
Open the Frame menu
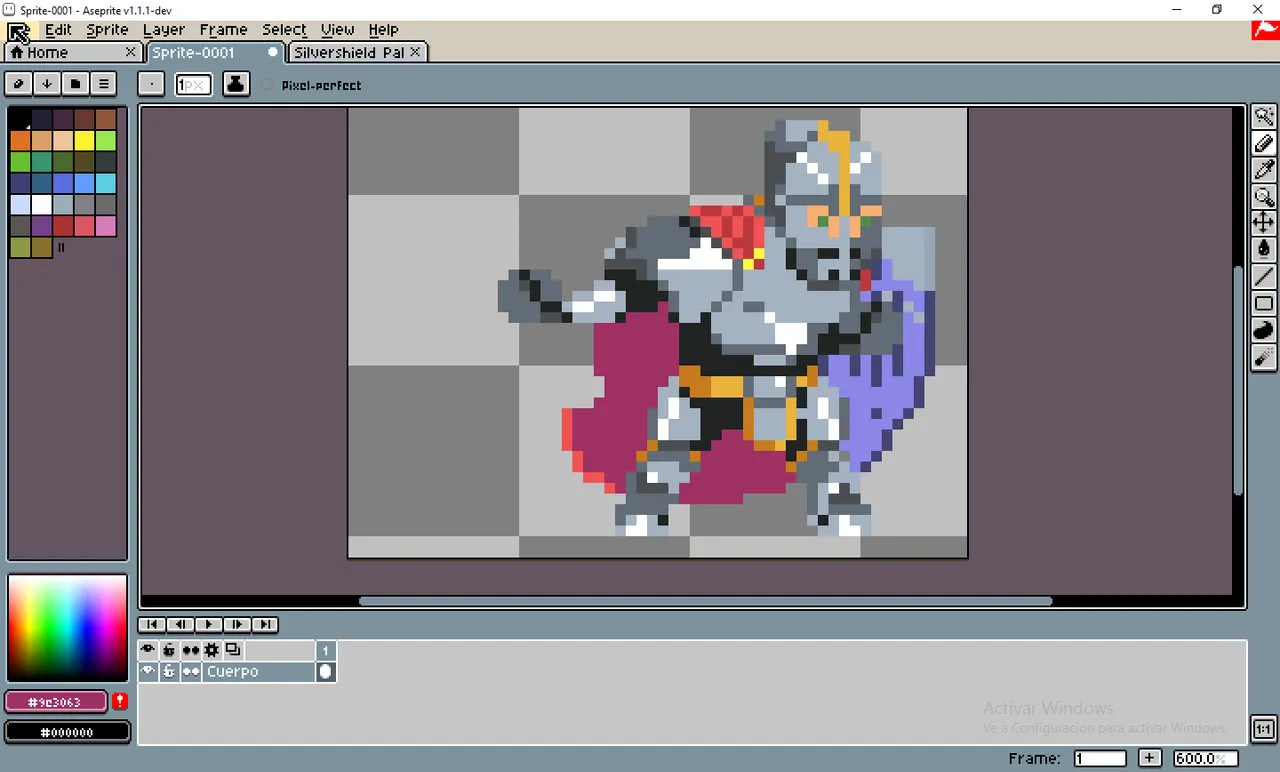pos(223,30)
